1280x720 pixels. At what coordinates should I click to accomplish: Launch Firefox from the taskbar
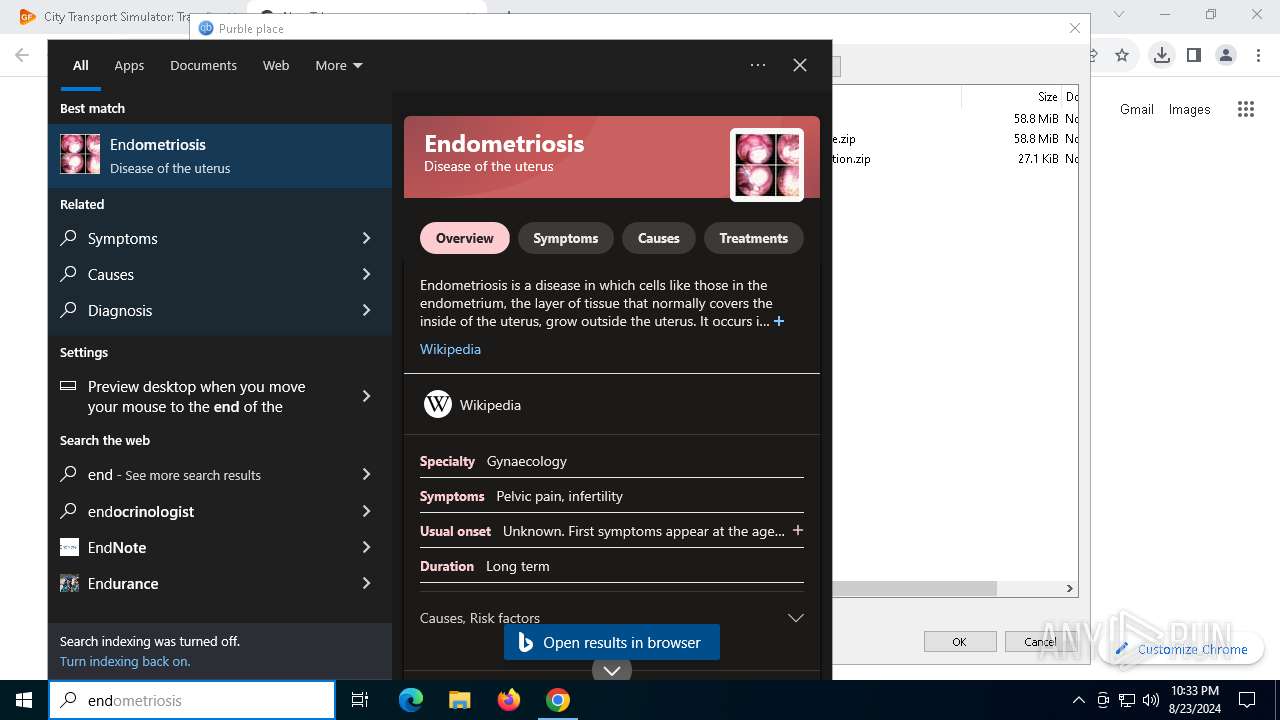[x=509, y=700]
